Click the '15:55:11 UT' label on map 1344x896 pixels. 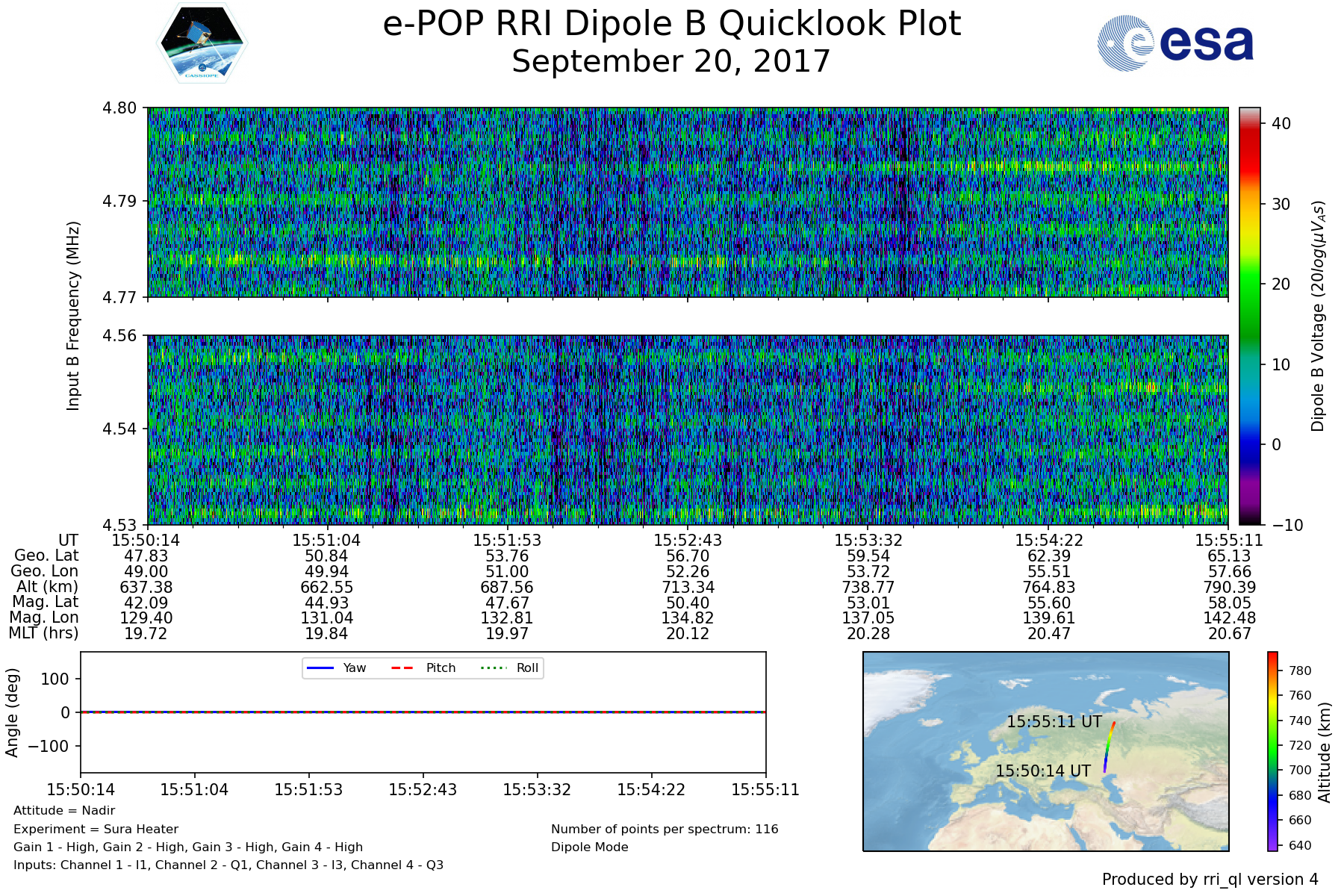(x=1054, y=722)
